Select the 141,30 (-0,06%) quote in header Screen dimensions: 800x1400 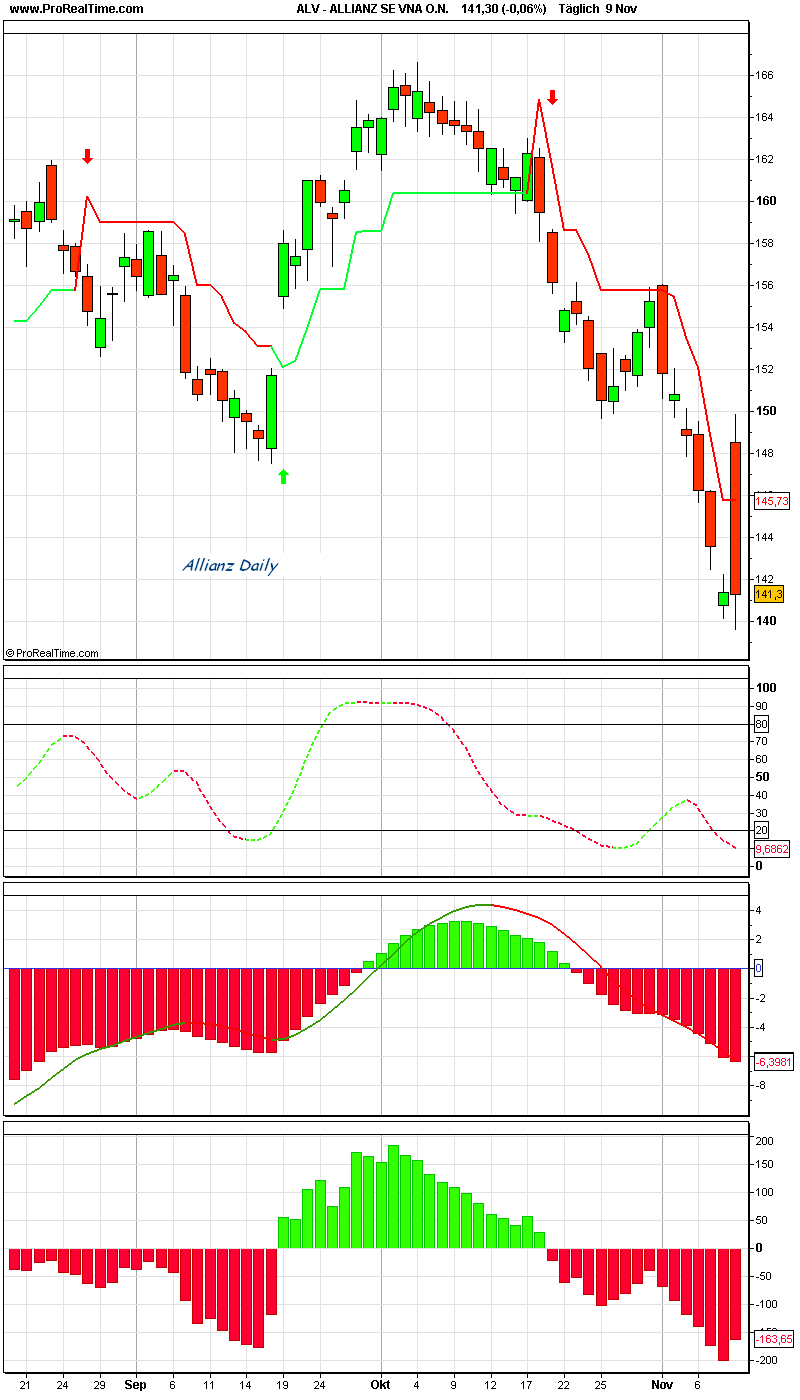coord(504,9)
